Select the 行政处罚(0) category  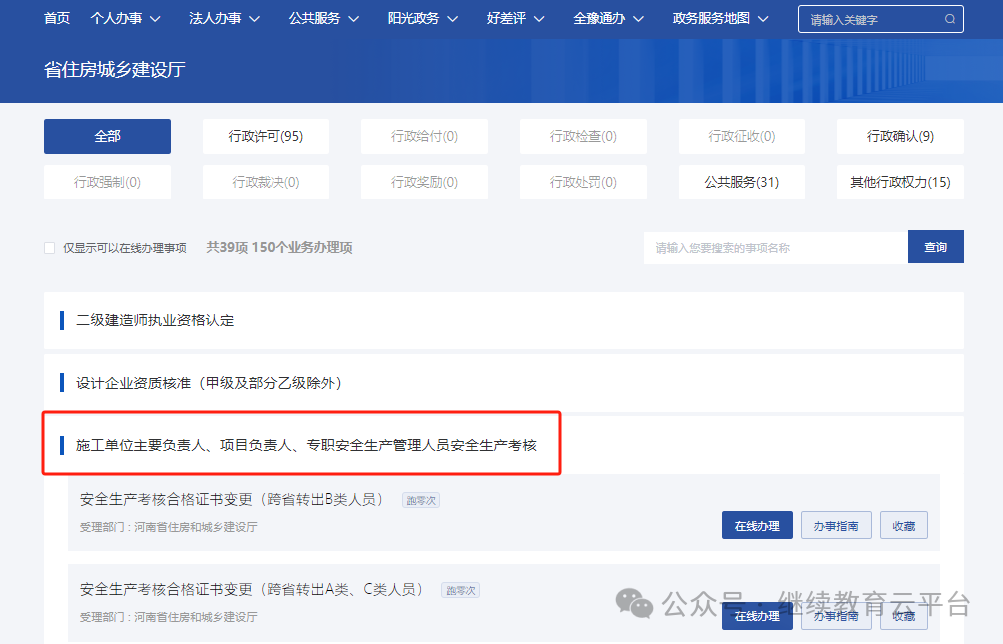[583, 182]
